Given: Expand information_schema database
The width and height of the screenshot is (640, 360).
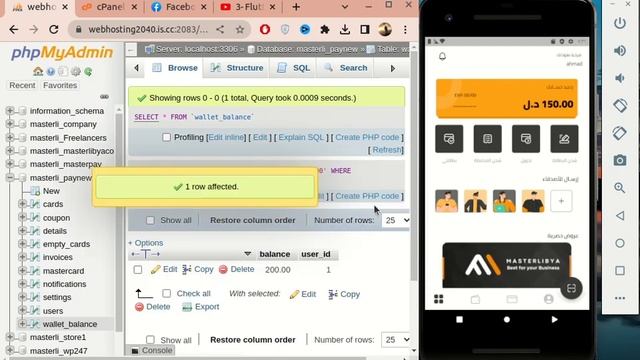Looking at the screenshot, I should pyautogui.click(x=10, y=111).
